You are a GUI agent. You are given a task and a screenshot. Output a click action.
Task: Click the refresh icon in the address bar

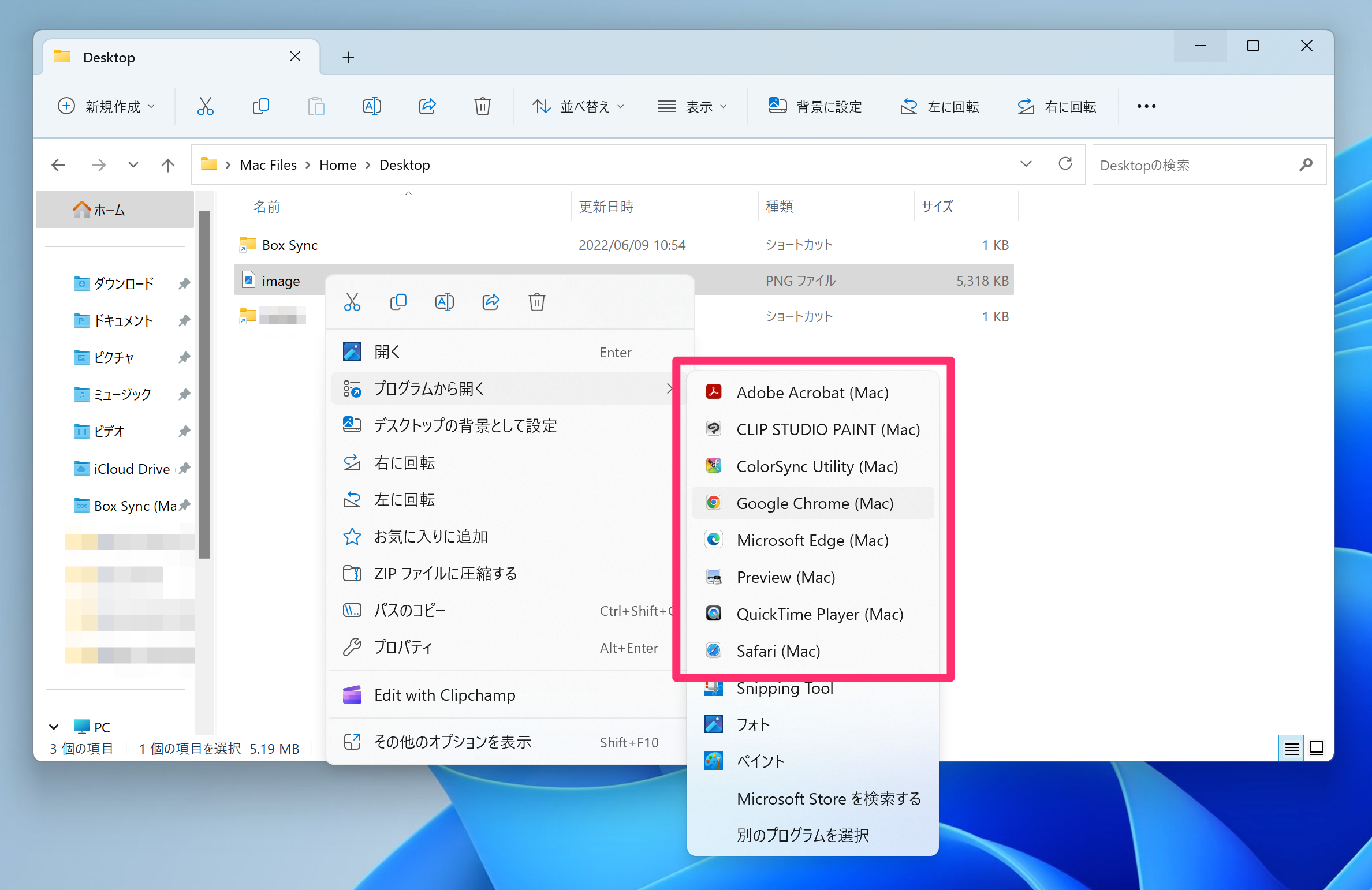[x=1065, y=164]
